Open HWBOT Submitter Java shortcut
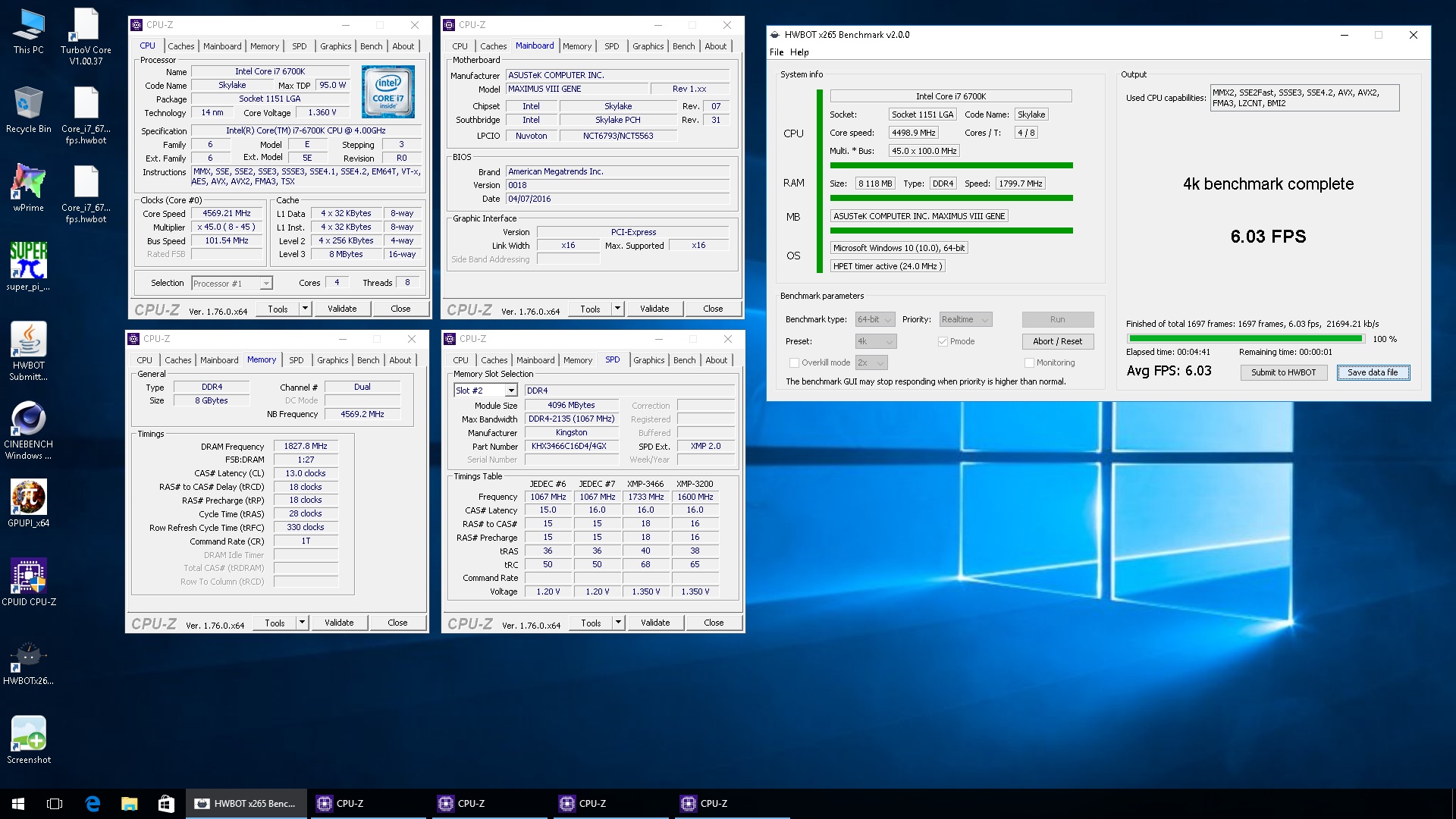 (28, 352)
